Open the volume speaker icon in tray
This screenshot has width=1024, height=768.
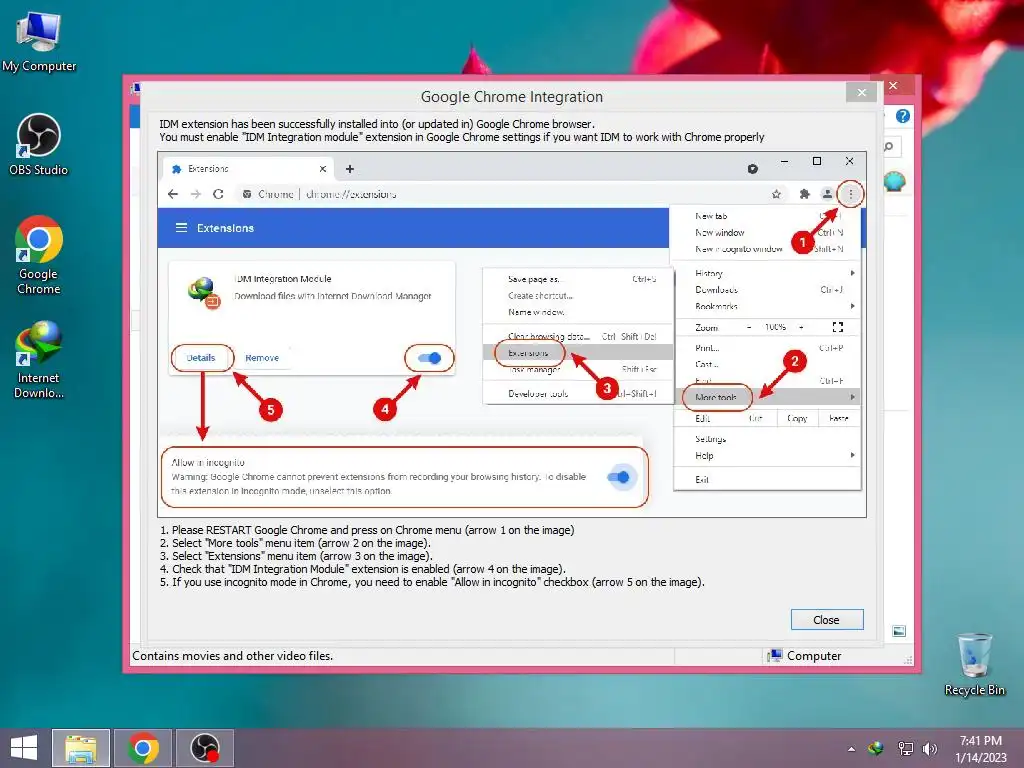(929, 748)
